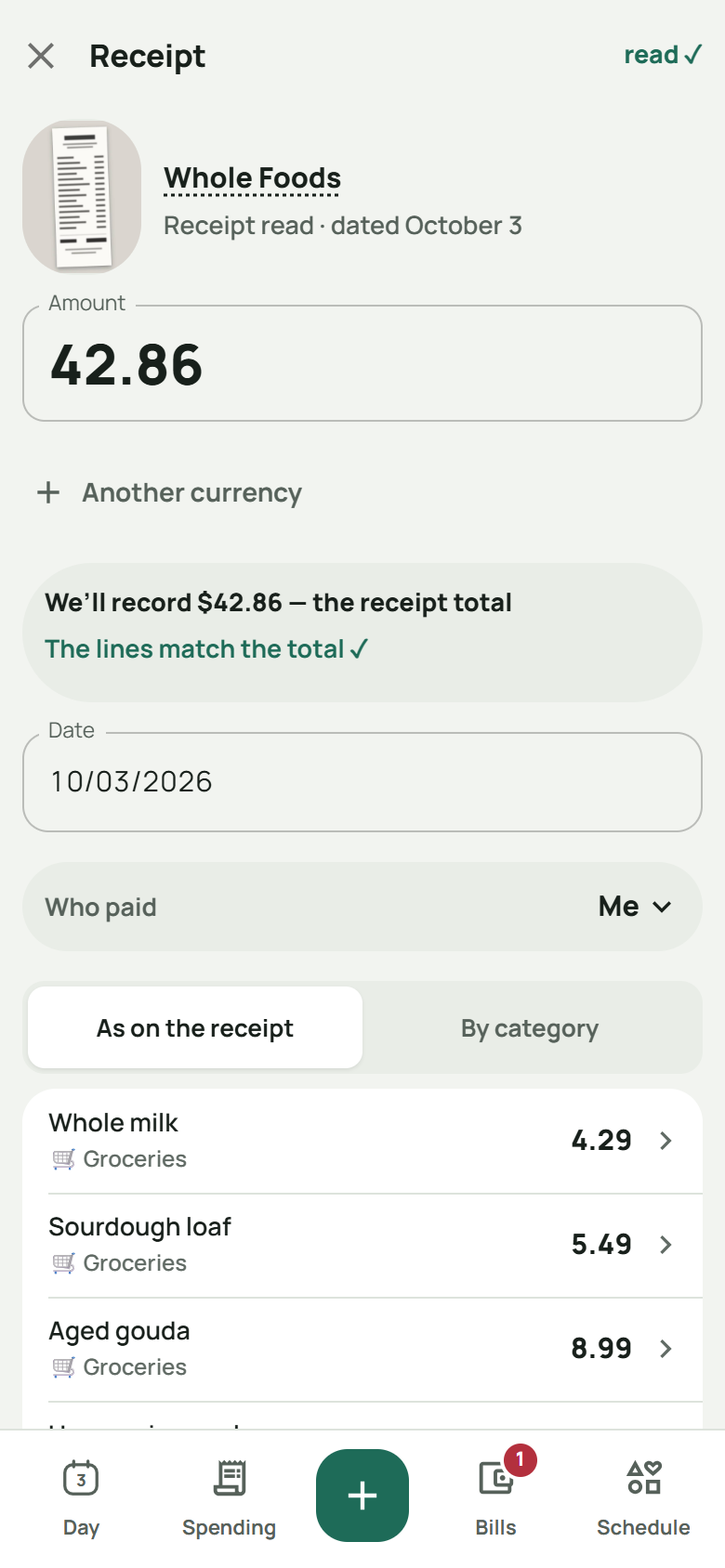Tap the plus icon beside Another currency
Image resolution: width=725 pixels, height=1568 pixels.
coord(48,492)
